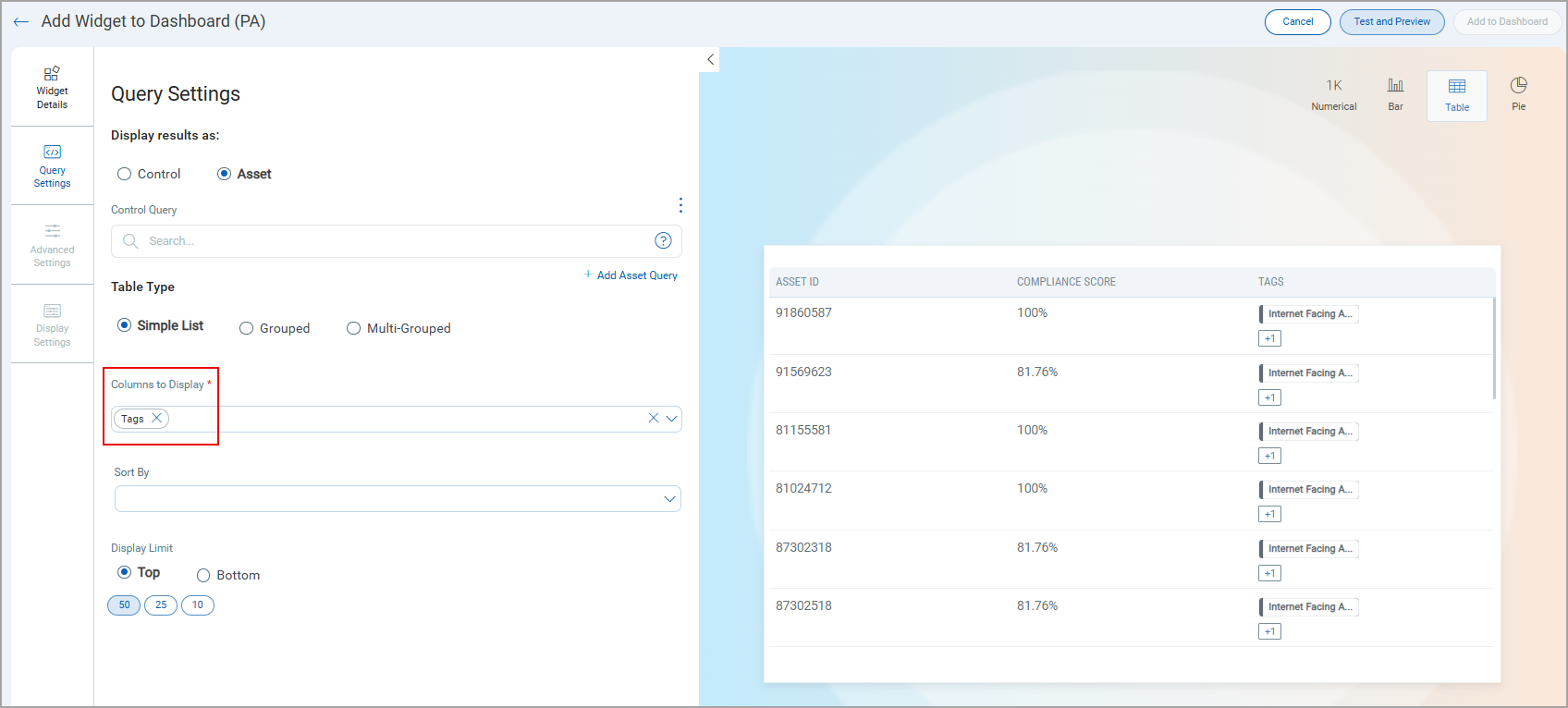Click asset ID 91569623
This screenshot has width=1568, height=708.
[803, 372]
